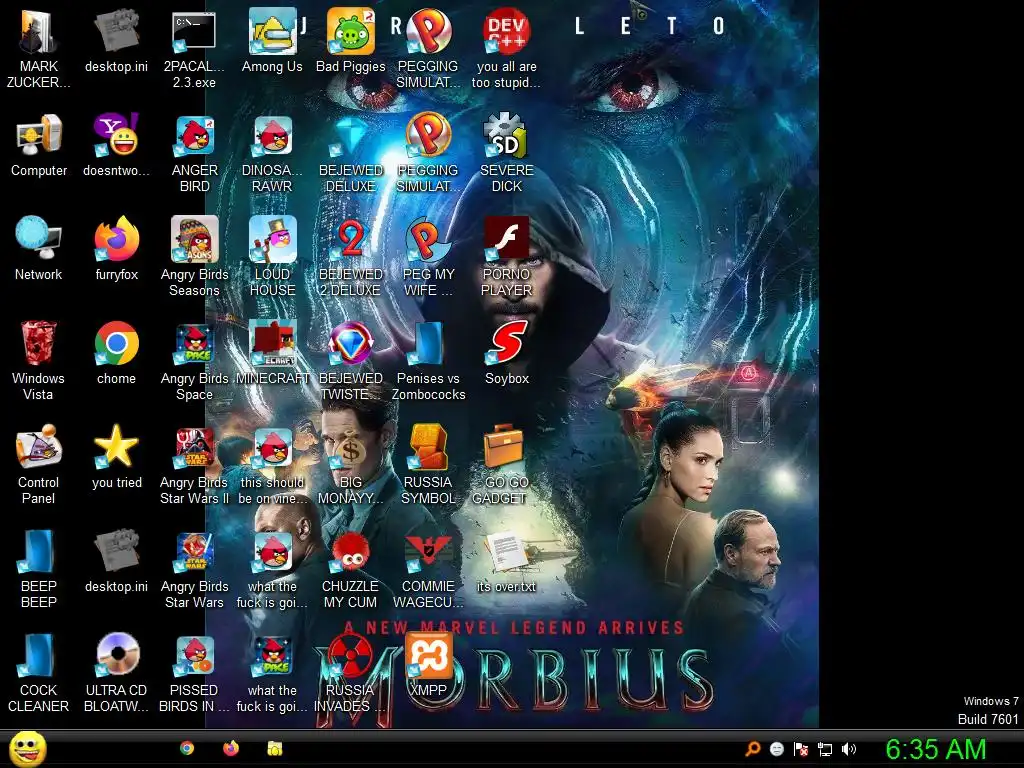Select the BEJEWED 2 DELUXE shortcut
Screen dimensions: 1024x768
[x=351, y=256]
